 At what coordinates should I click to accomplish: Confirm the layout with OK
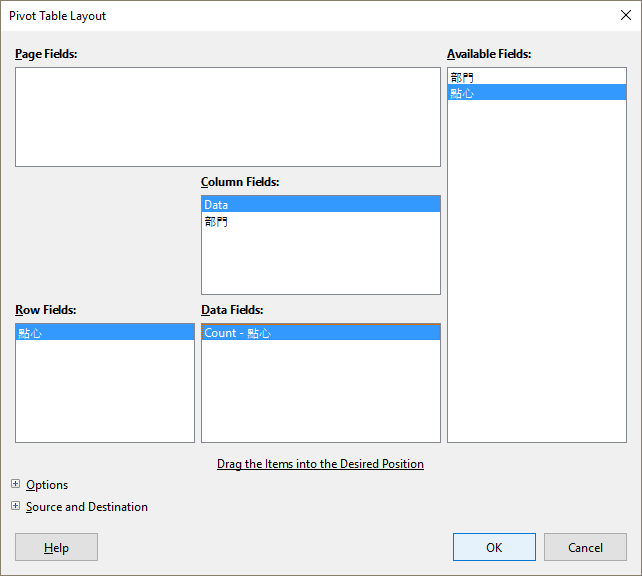494,547
